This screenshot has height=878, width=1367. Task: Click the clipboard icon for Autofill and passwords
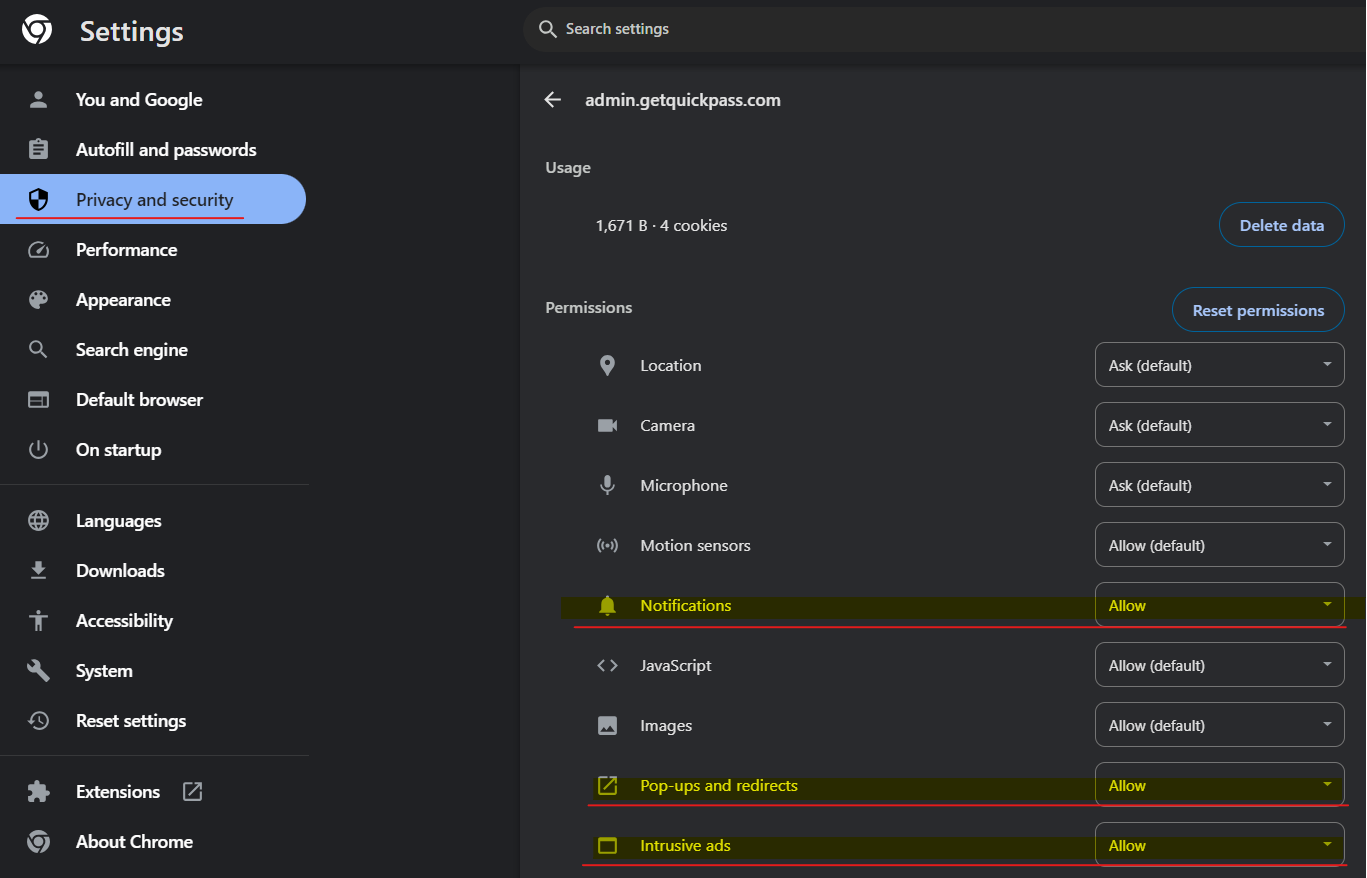coord(38,149)
